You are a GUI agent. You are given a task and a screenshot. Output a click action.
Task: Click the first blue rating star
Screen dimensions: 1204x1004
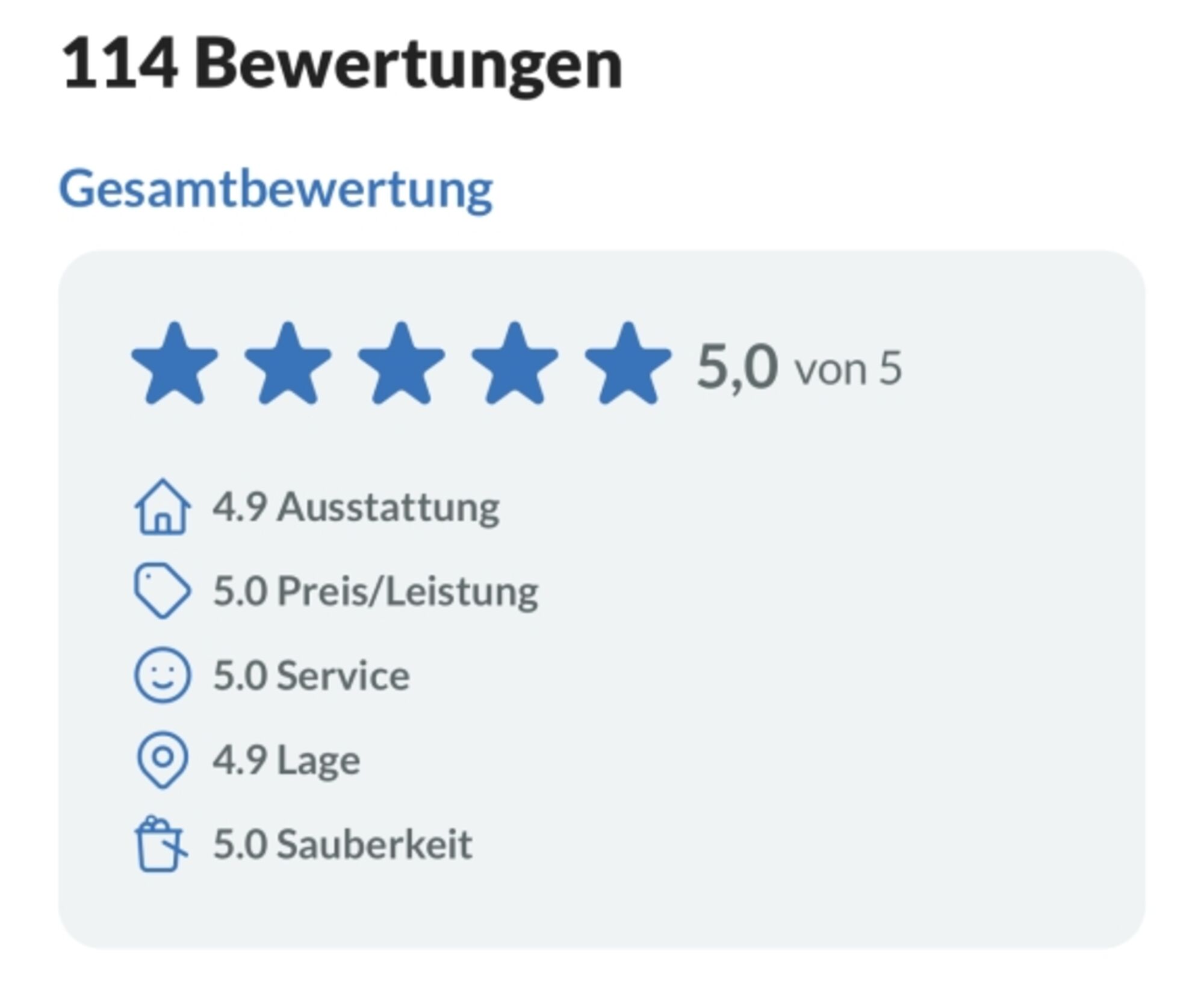pos(175,365)
